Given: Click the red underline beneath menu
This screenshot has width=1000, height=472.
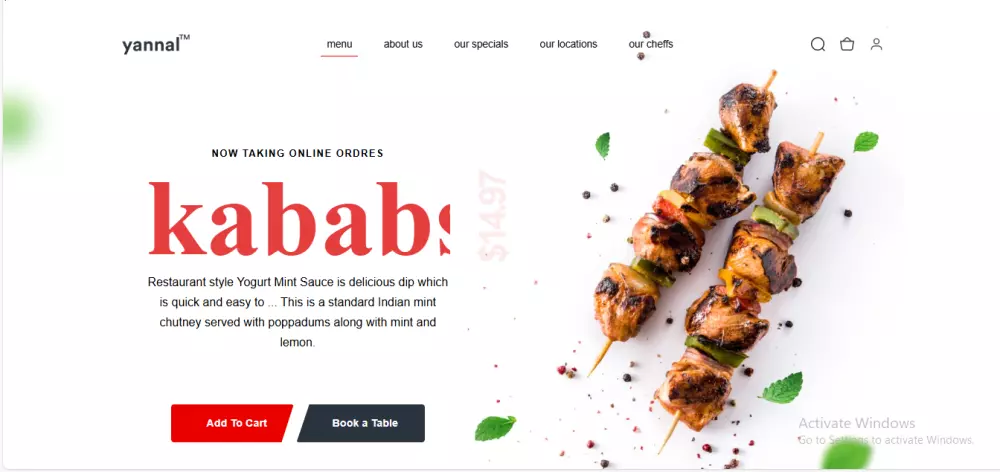Looking at the screenshot, I should 339,56.
